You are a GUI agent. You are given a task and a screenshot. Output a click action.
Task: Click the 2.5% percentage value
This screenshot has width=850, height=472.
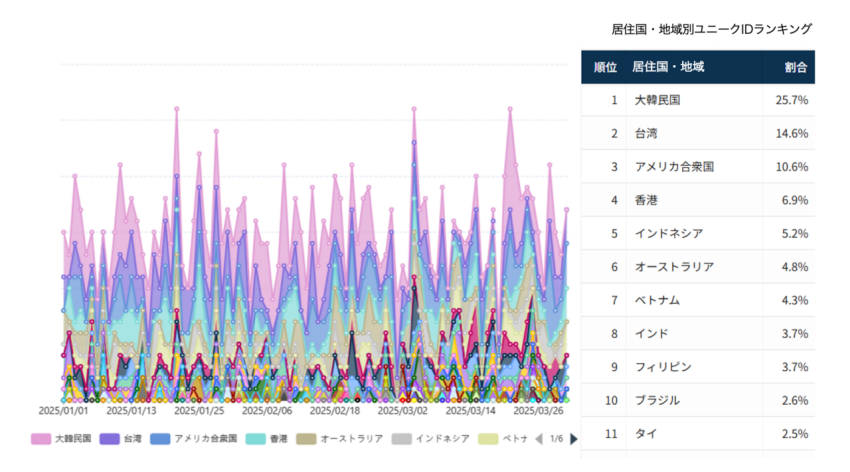(795, 434)
